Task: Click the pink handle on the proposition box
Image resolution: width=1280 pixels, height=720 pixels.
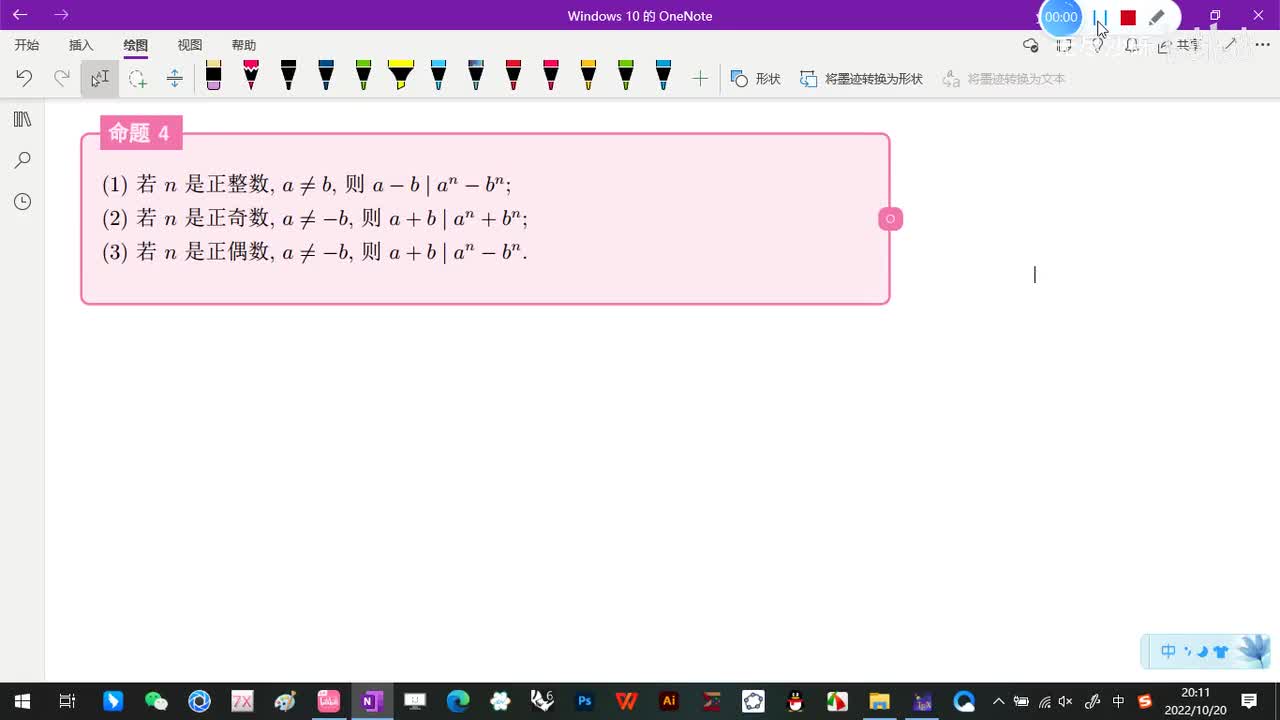Action: (x=890, y=219)
